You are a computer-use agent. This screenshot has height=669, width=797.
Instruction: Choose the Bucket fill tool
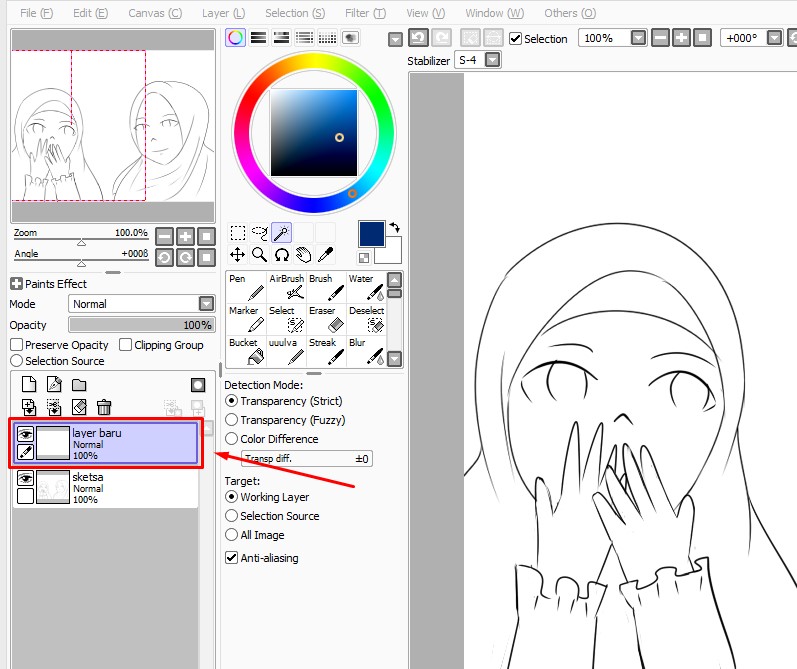pos(246,351)
